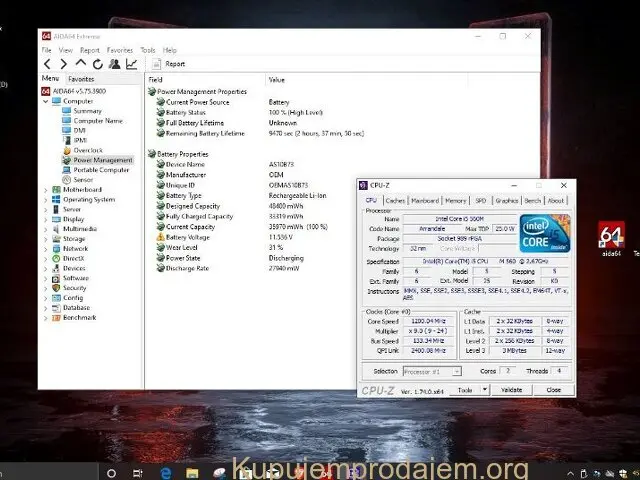
Task: Click the Edge icon on the taskbar
Action: click(166, 471)
